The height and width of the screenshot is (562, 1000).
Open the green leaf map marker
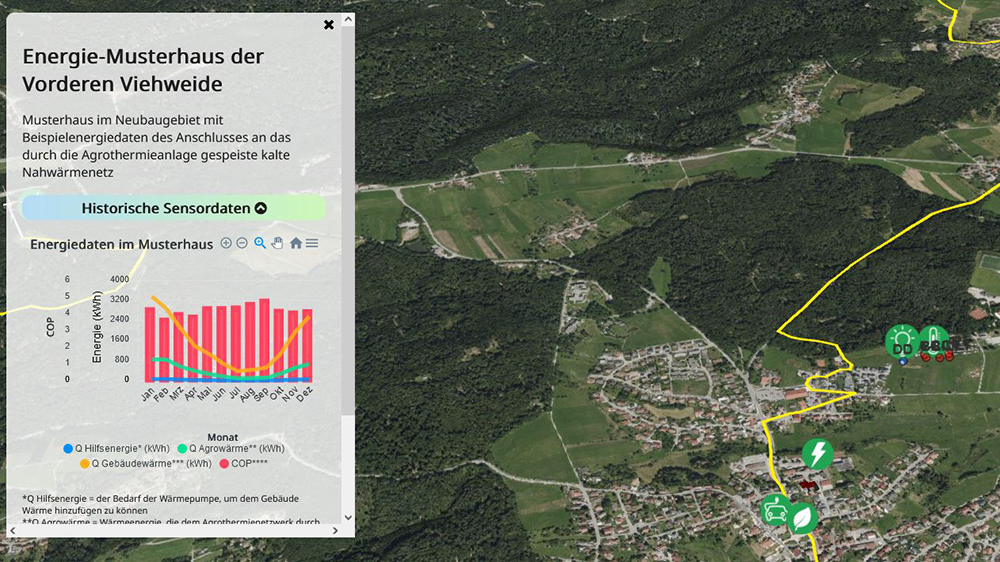[802, 518]
